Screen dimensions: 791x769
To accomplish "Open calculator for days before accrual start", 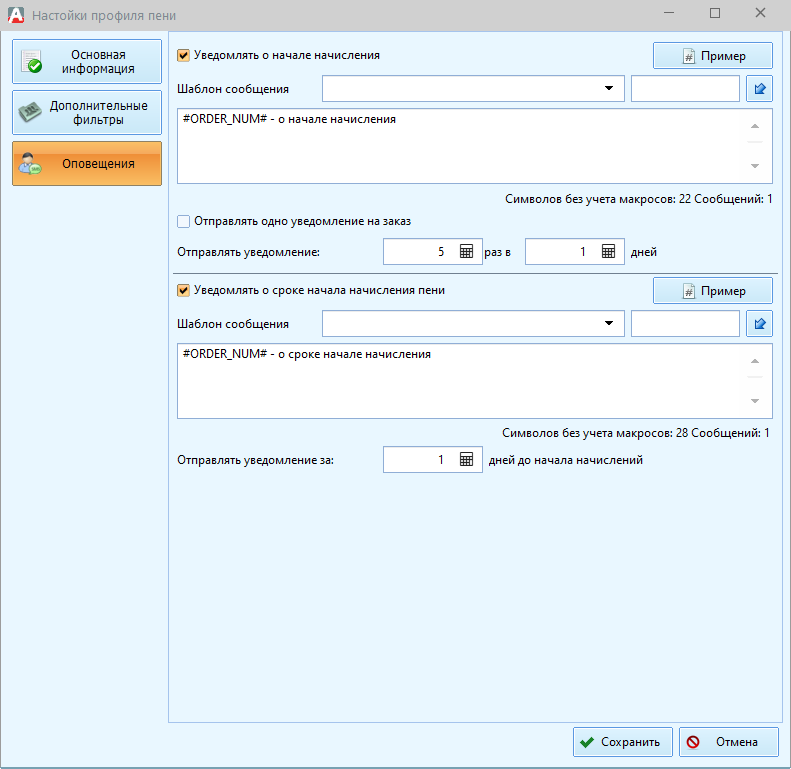I will tap(466, 460).
